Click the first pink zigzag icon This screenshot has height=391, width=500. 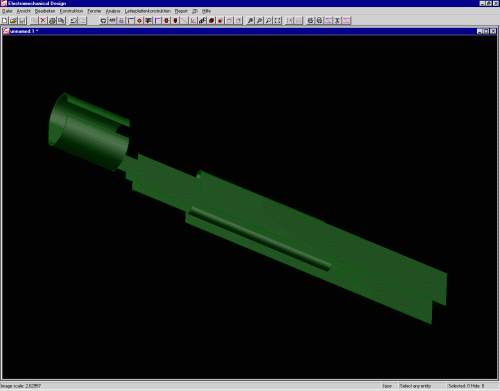pyautogui.click(x=328, y=21)
